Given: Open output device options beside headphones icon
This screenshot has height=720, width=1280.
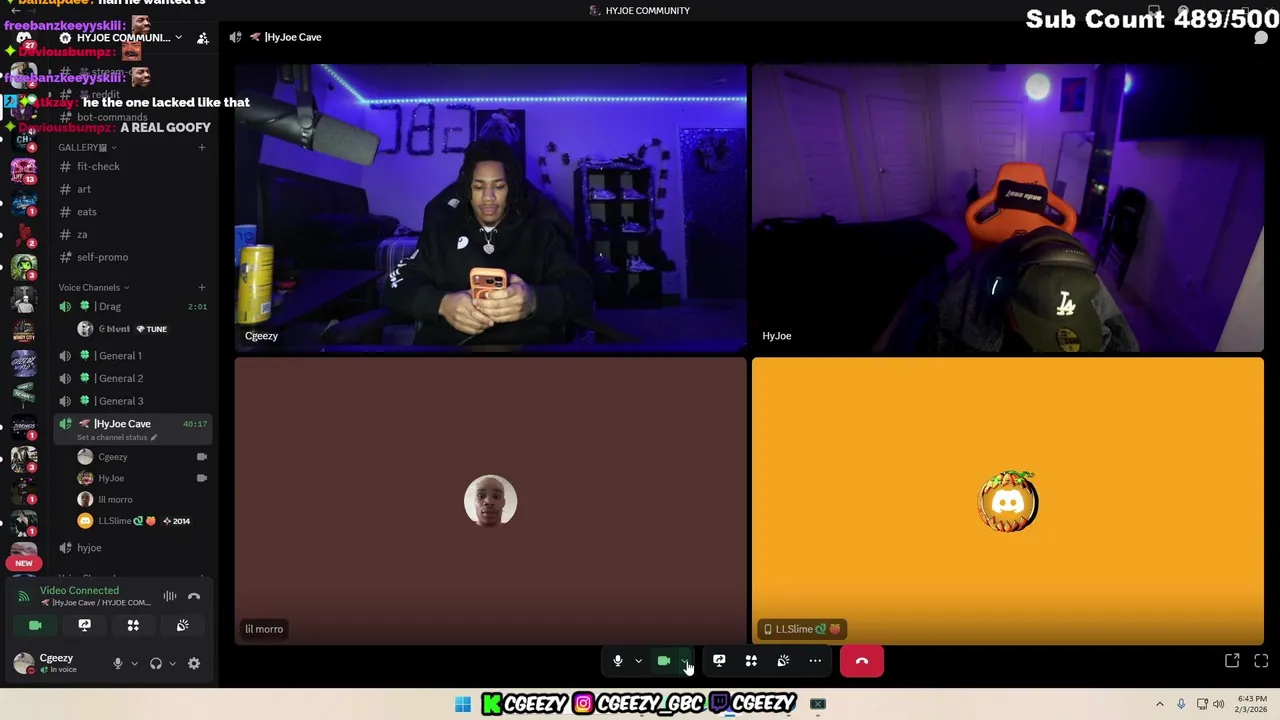Looking at the screenshot, I should pyautogui.click(x=172, y=664).
